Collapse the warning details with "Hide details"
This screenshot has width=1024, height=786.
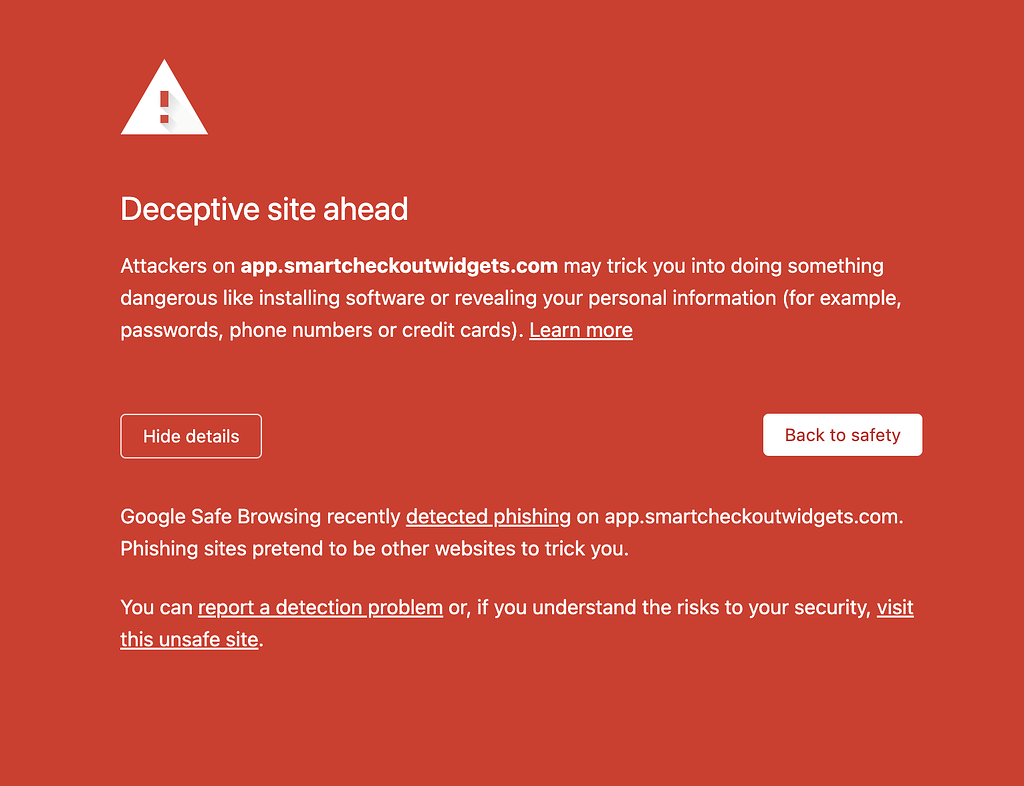pos(190,436)
